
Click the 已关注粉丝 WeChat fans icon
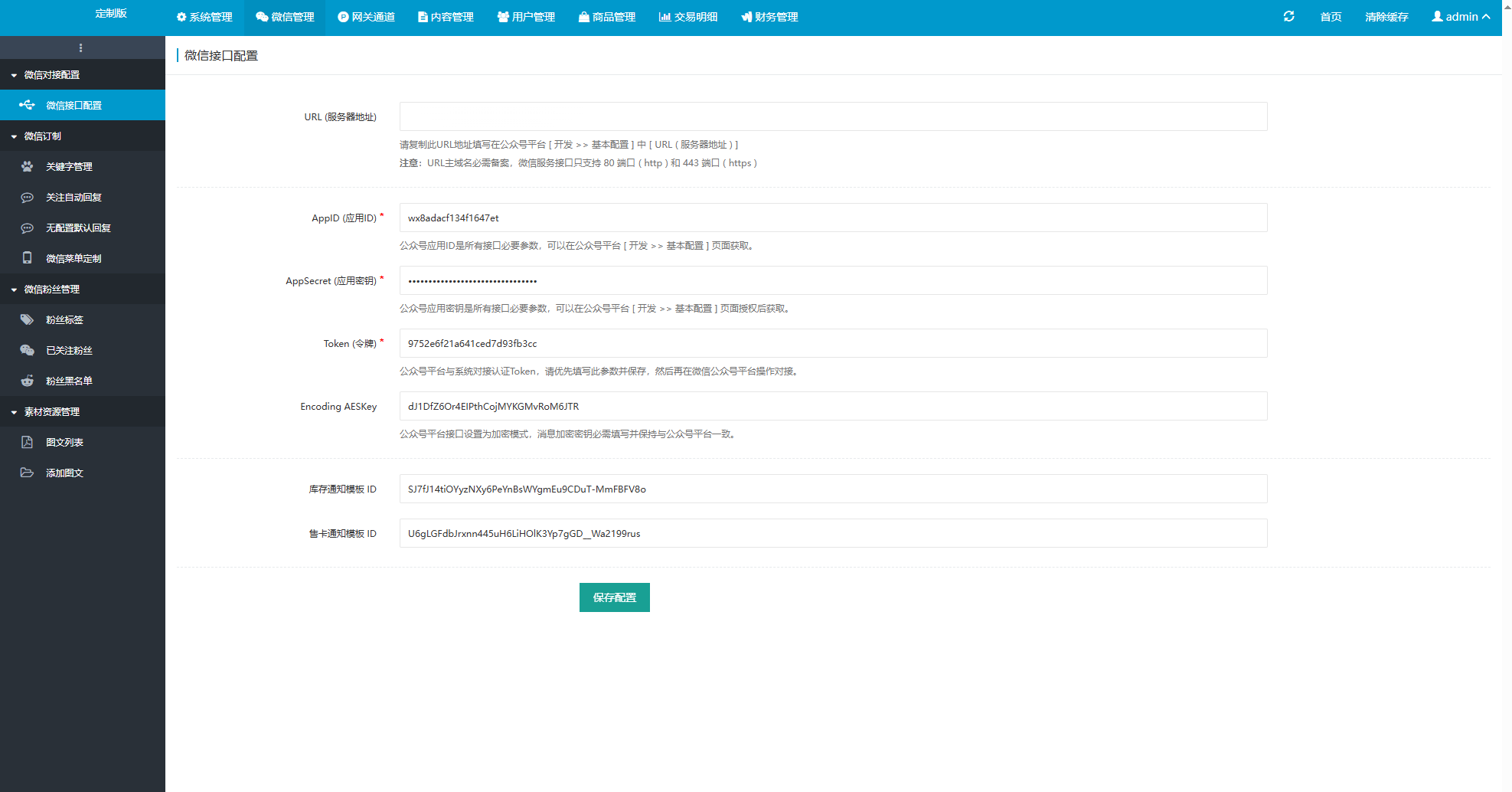click(28, 350)
